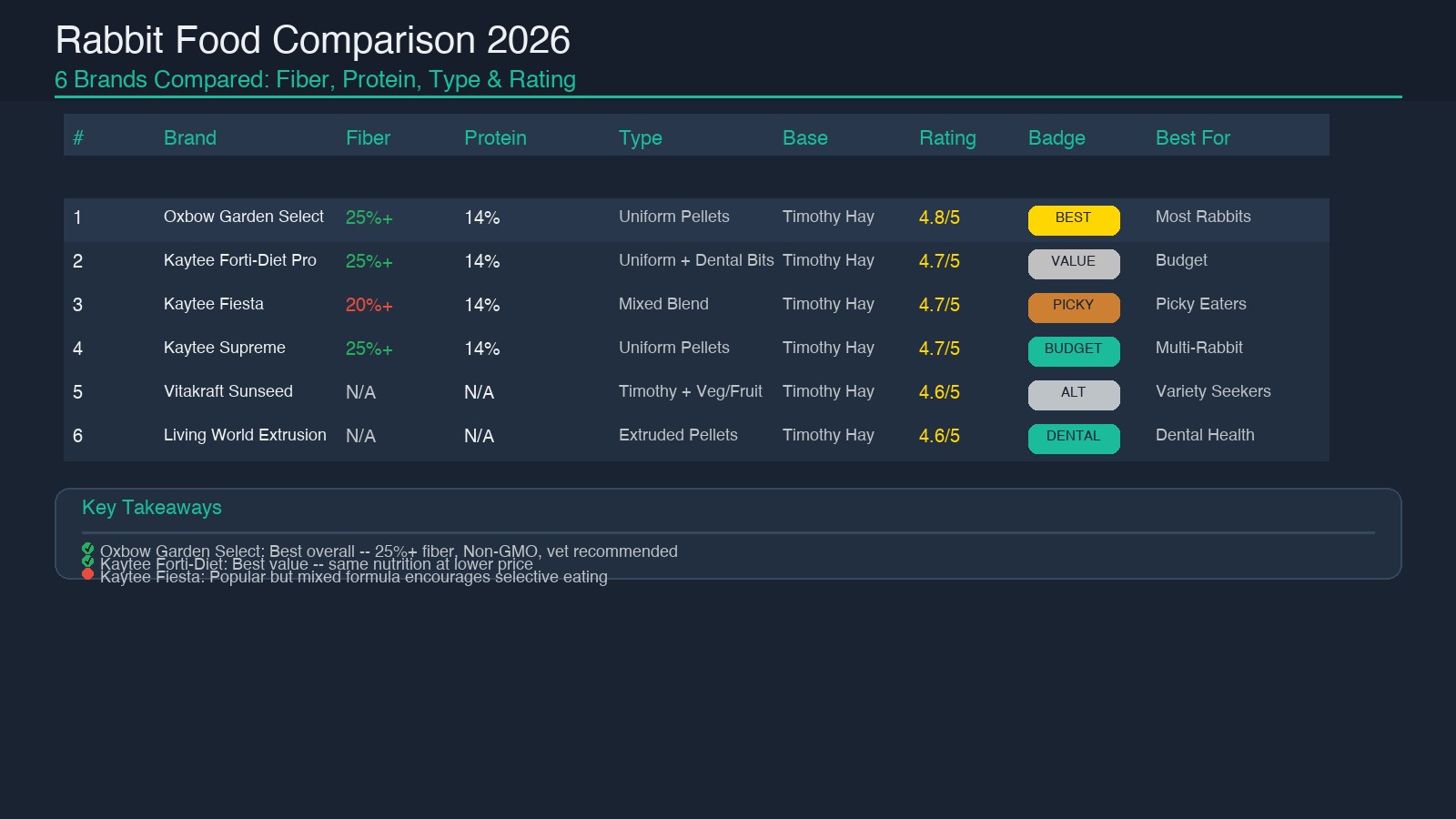This screenshot has height=819, width=1456.
Task: Click the Protein column header
Action: pyautogui.click(x=495, y=138)
